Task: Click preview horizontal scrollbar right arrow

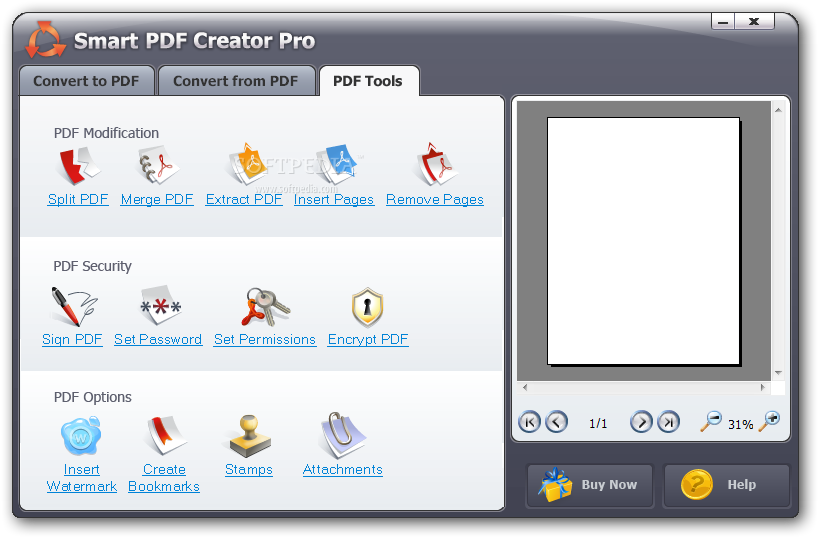Action: [763, 388]
